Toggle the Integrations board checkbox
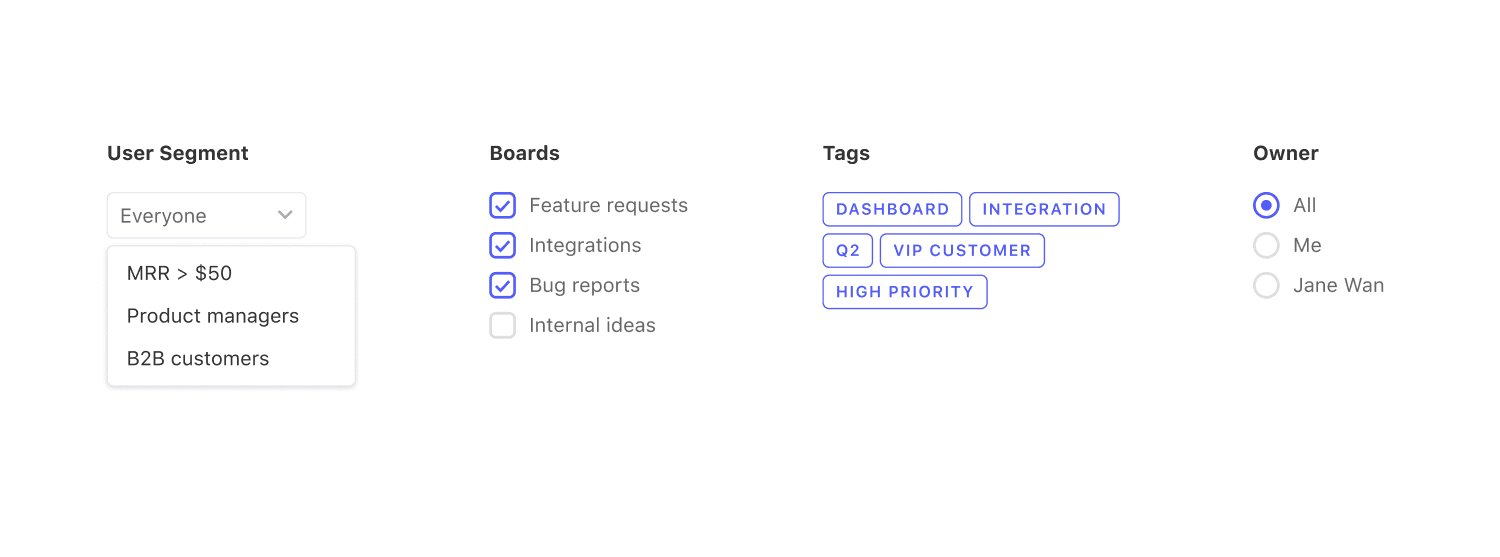Image resolution: width=1500 pixels, height=557 pixels. tap(502, 245)
